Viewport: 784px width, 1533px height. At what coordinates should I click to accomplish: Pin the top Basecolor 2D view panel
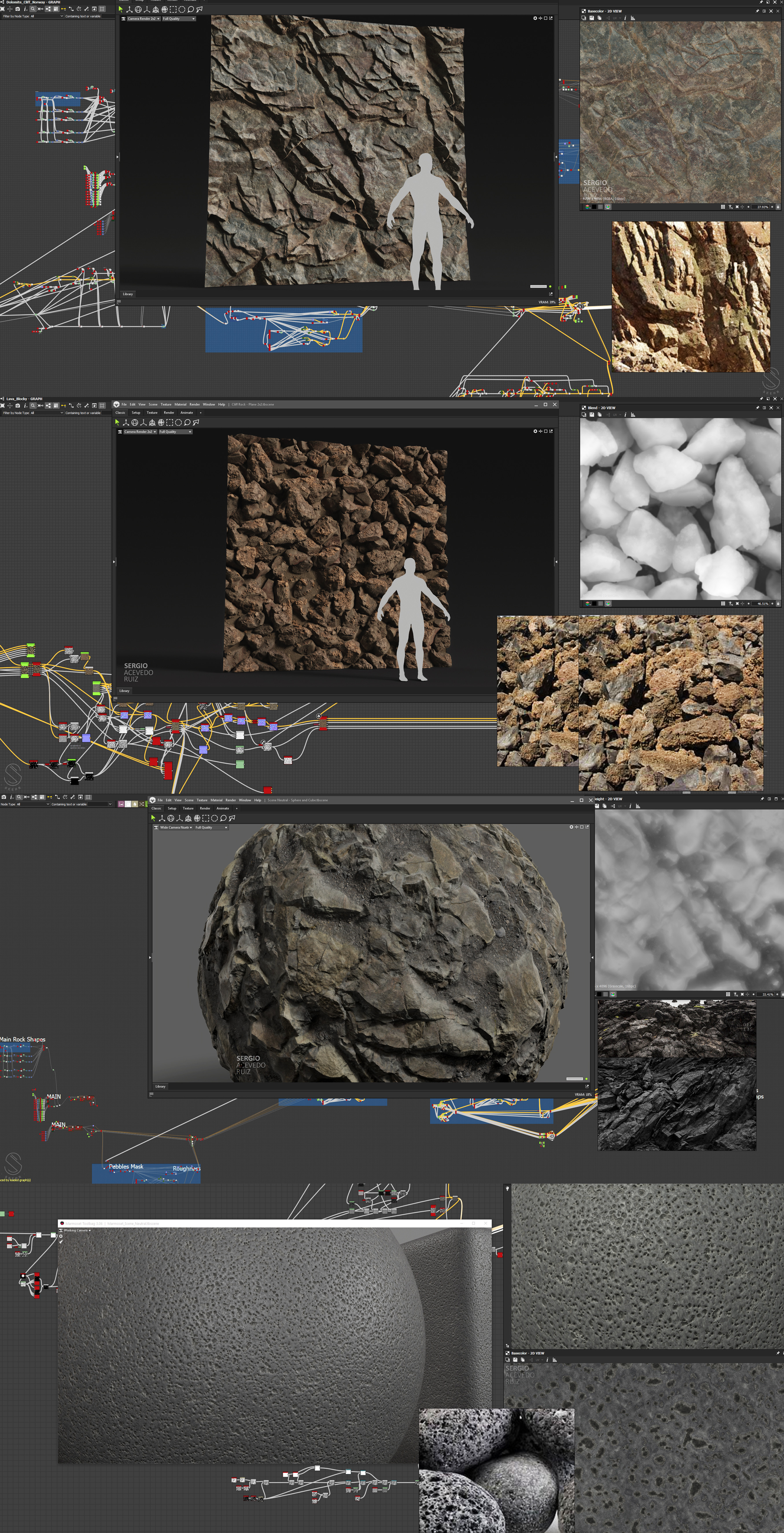[757, 11]
